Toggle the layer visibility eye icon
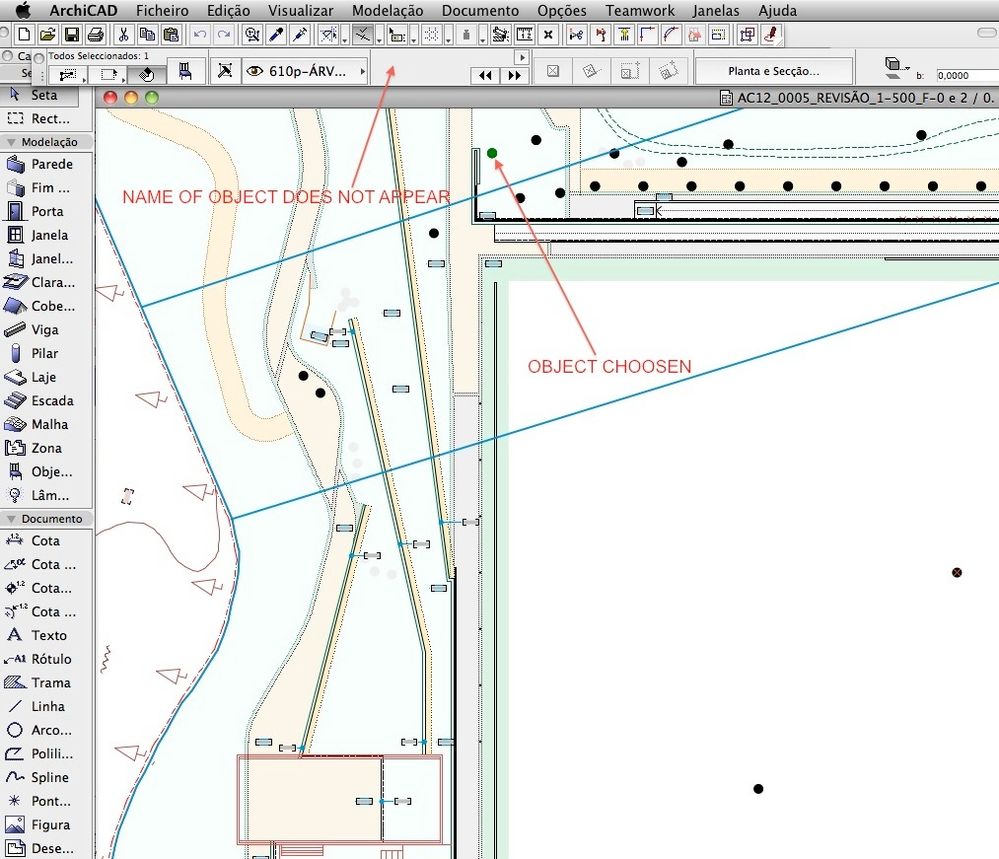 point(255,72)
